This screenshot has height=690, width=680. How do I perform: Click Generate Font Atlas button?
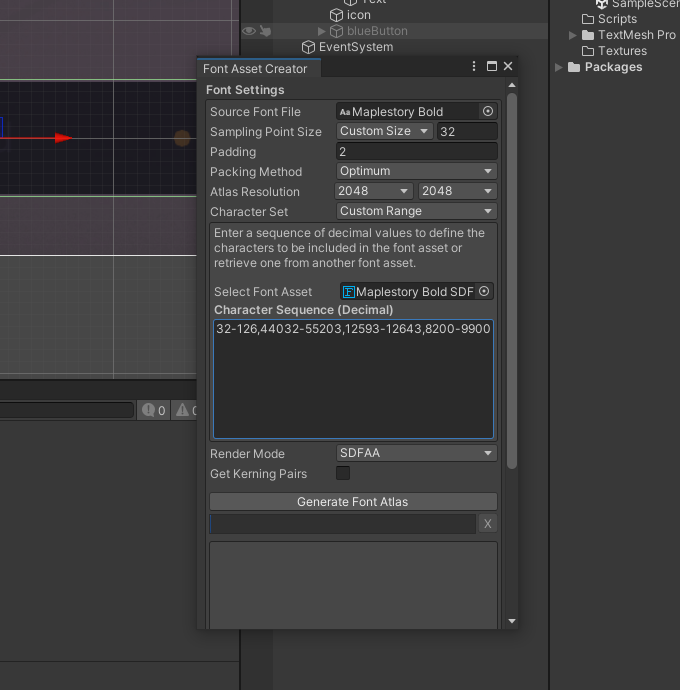coord(353,502)
